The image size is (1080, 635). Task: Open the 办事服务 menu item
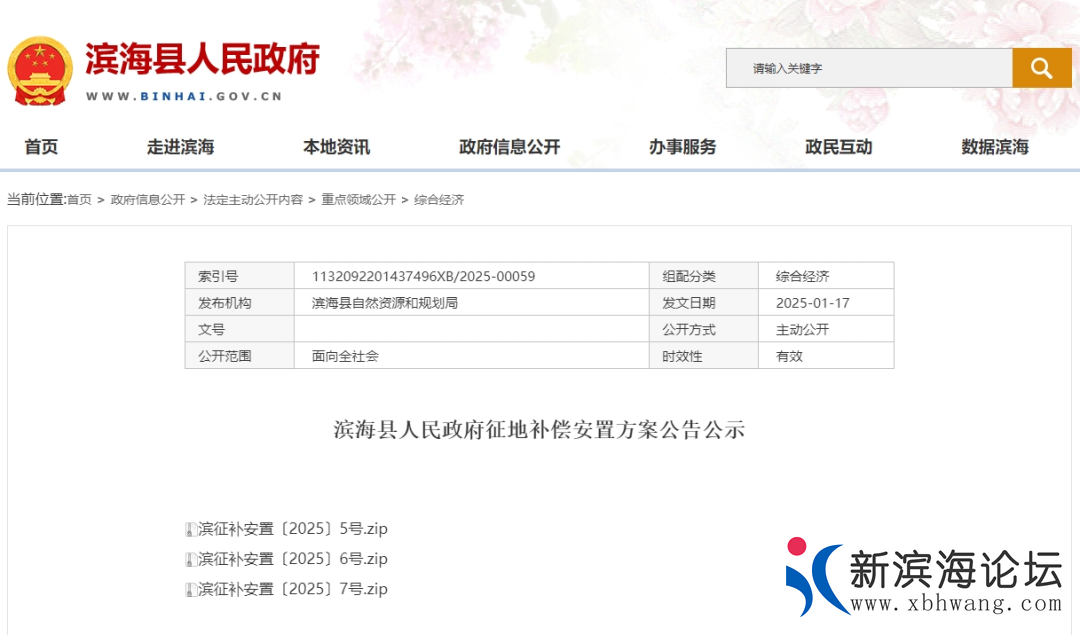(x=682, y=147)
